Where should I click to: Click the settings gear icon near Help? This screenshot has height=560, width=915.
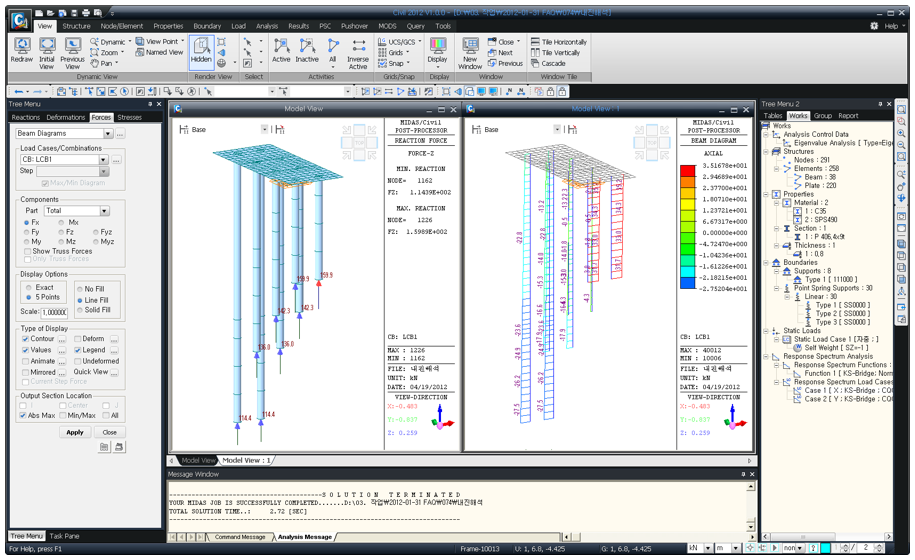(874, 26)
